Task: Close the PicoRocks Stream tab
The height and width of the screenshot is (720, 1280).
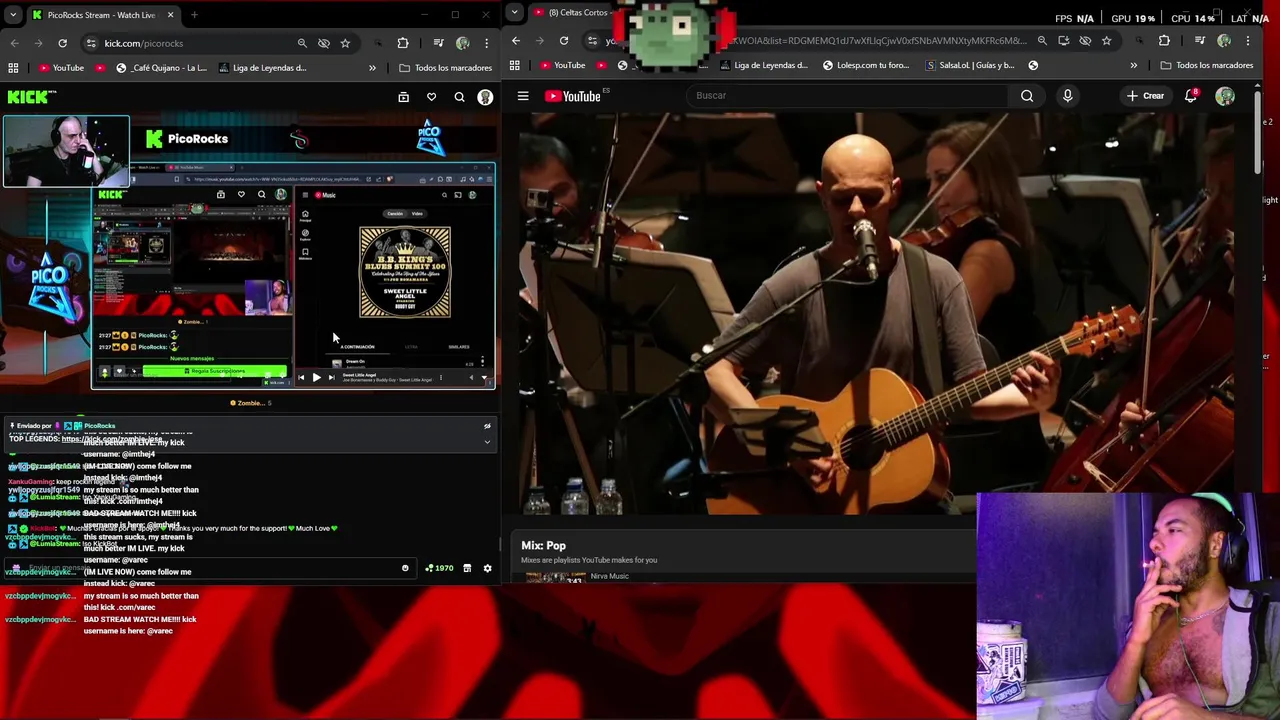Action: 170,15
